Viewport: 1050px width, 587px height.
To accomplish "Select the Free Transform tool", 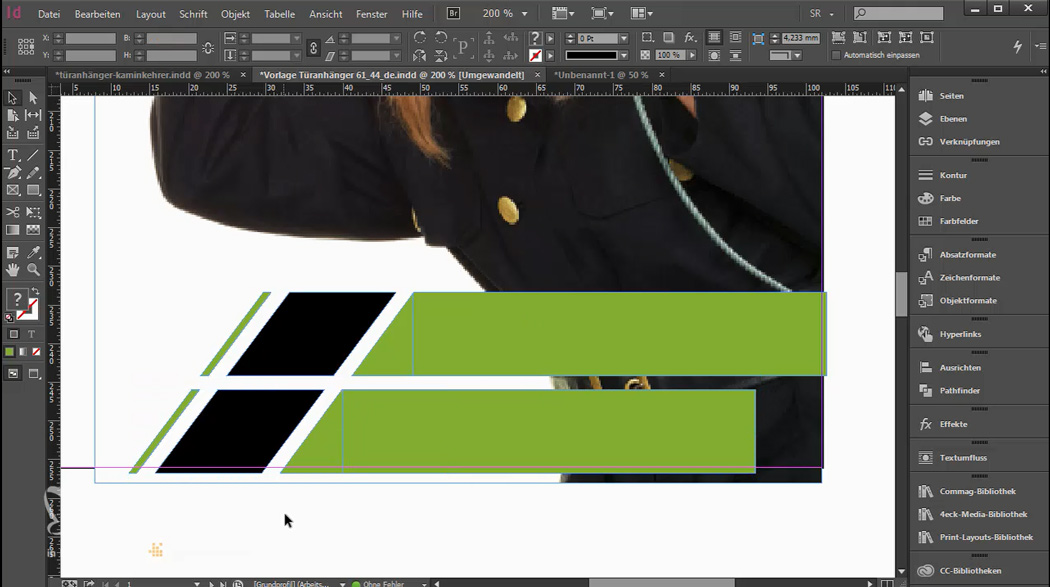I will (33, 212).
